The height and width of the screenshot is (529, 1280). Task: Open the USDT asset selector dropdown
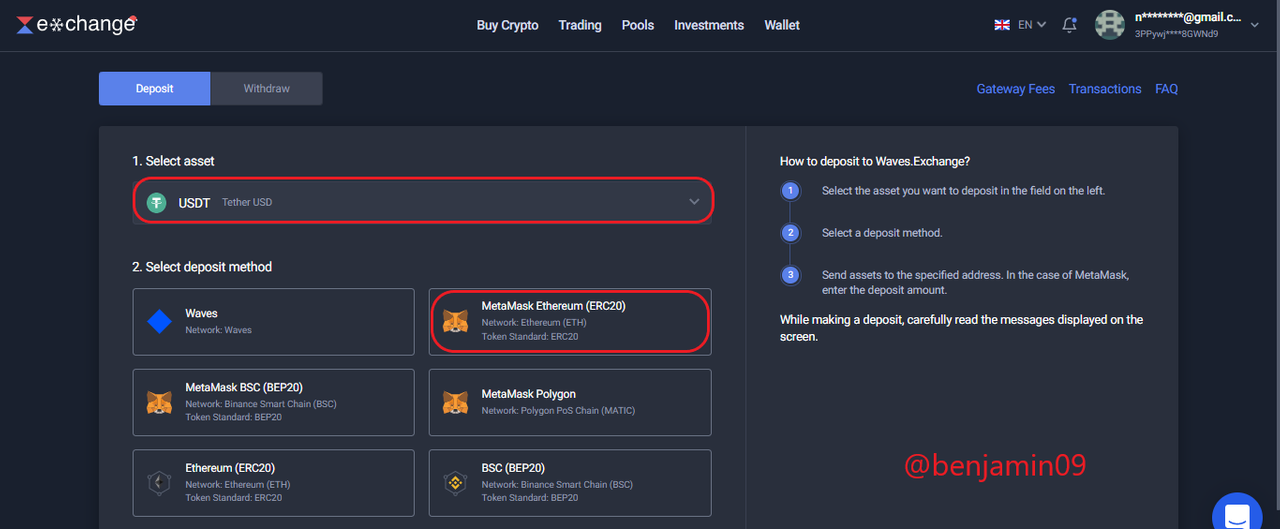(423, 202)
